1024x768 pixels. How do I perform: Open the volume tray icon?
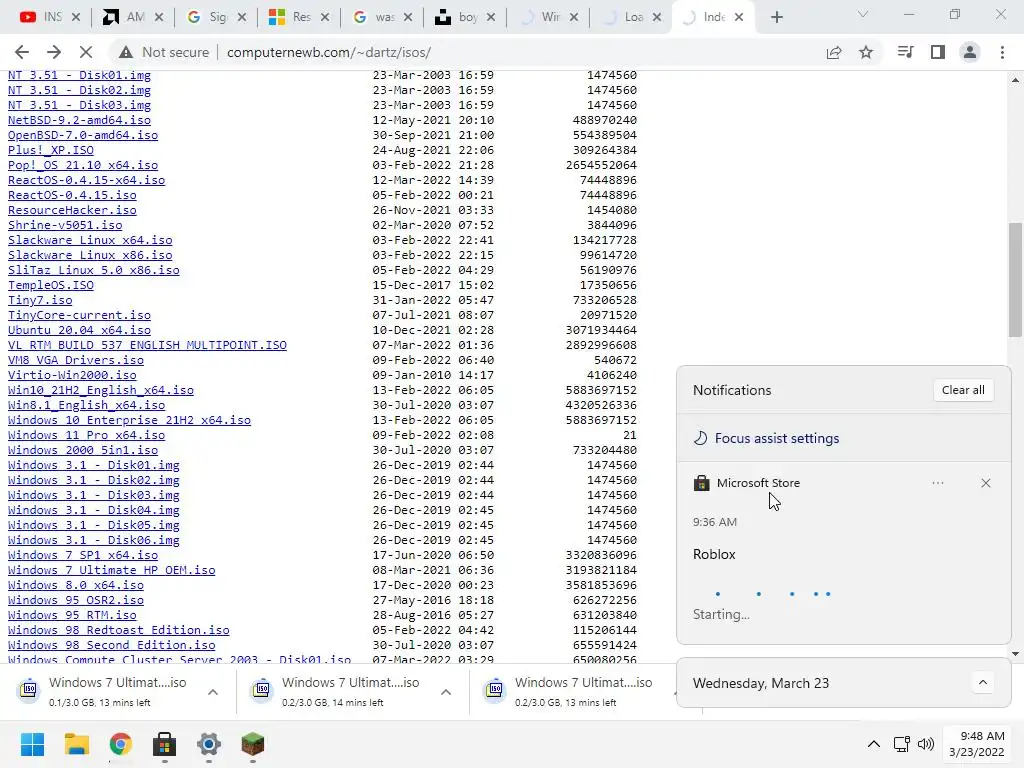point(925,744)
